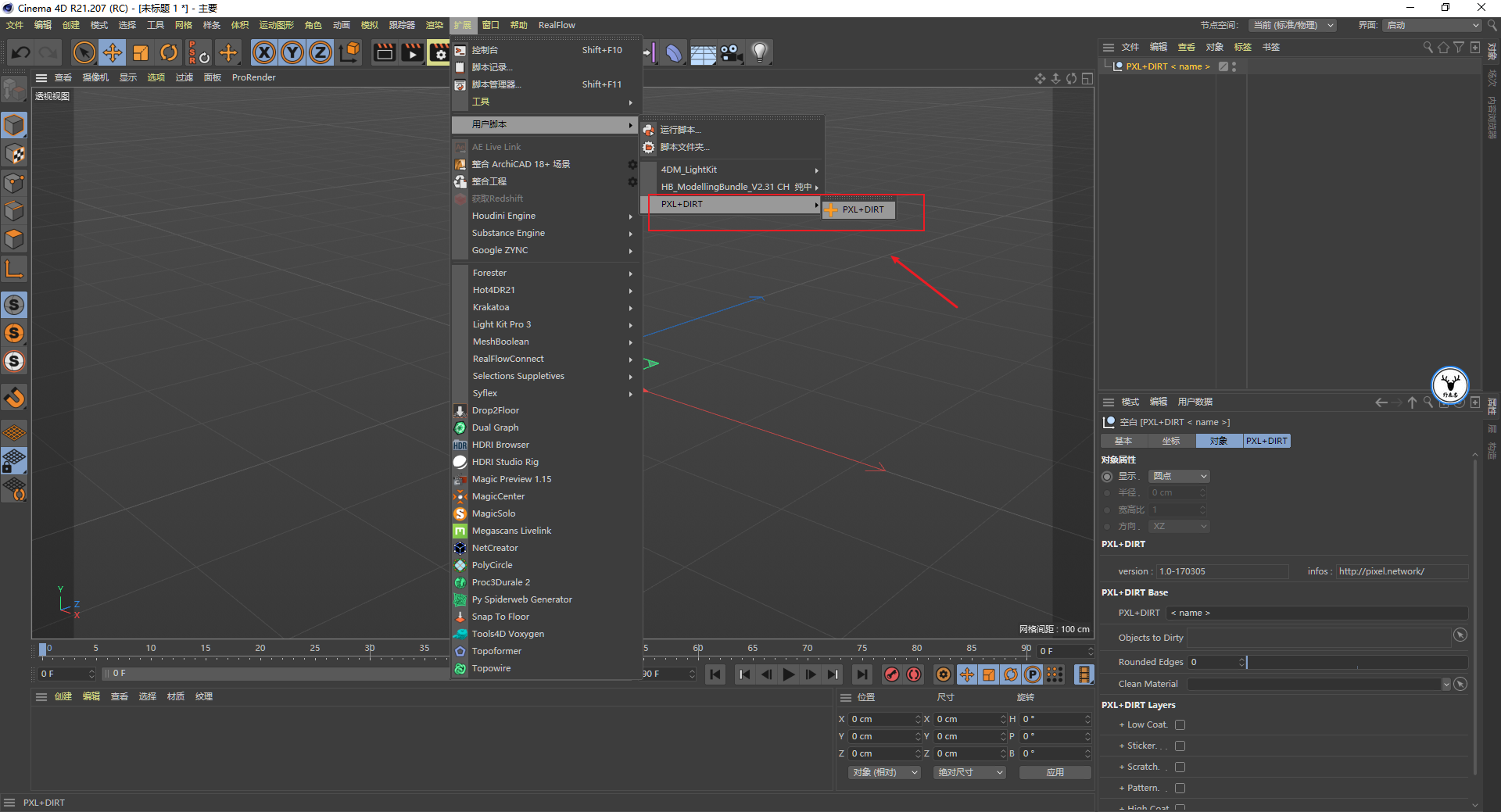Add floor environment grid icon
The image size is (1501, 812).
702,52
